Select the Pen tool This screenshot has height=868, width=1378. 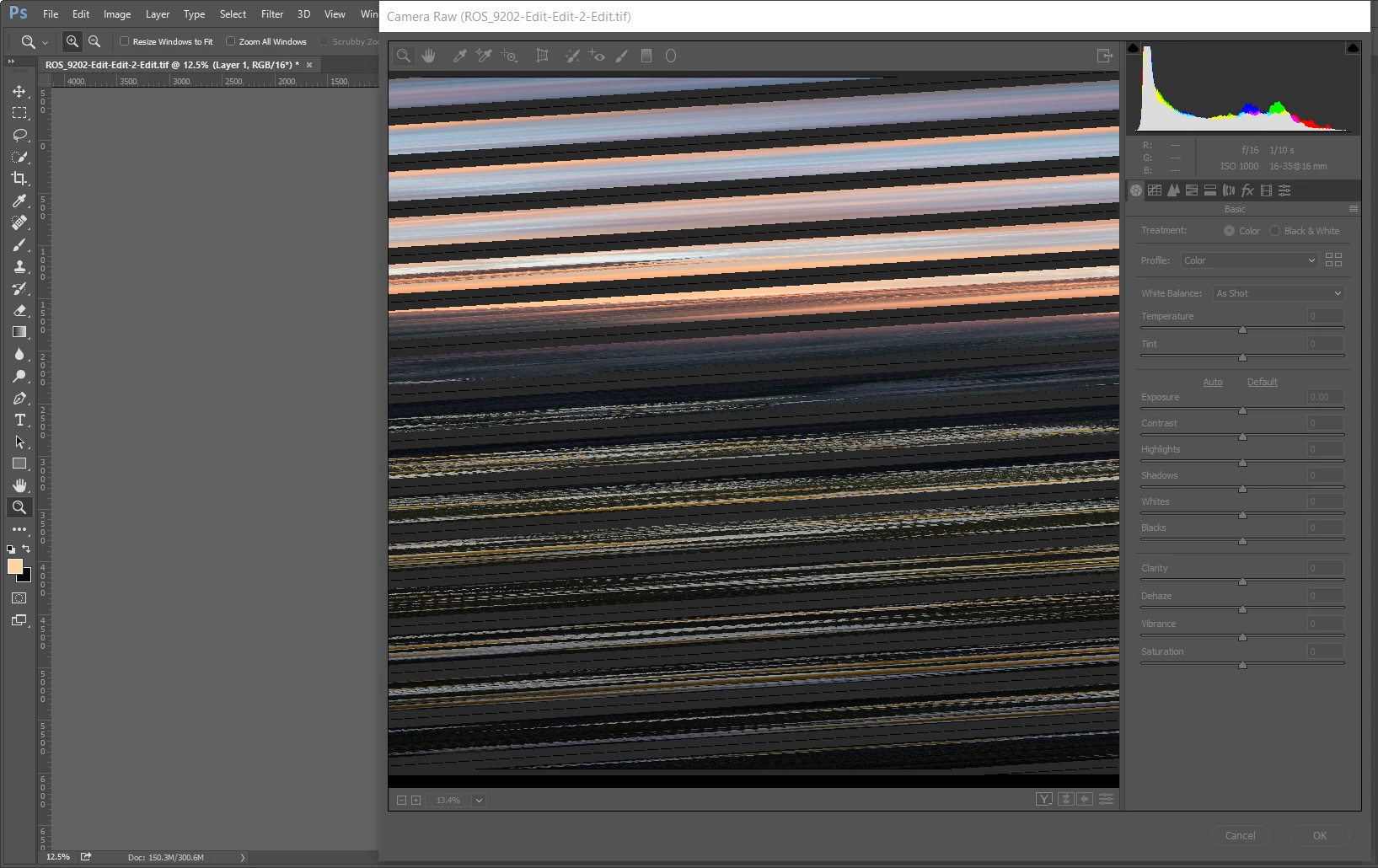(19, 398)
